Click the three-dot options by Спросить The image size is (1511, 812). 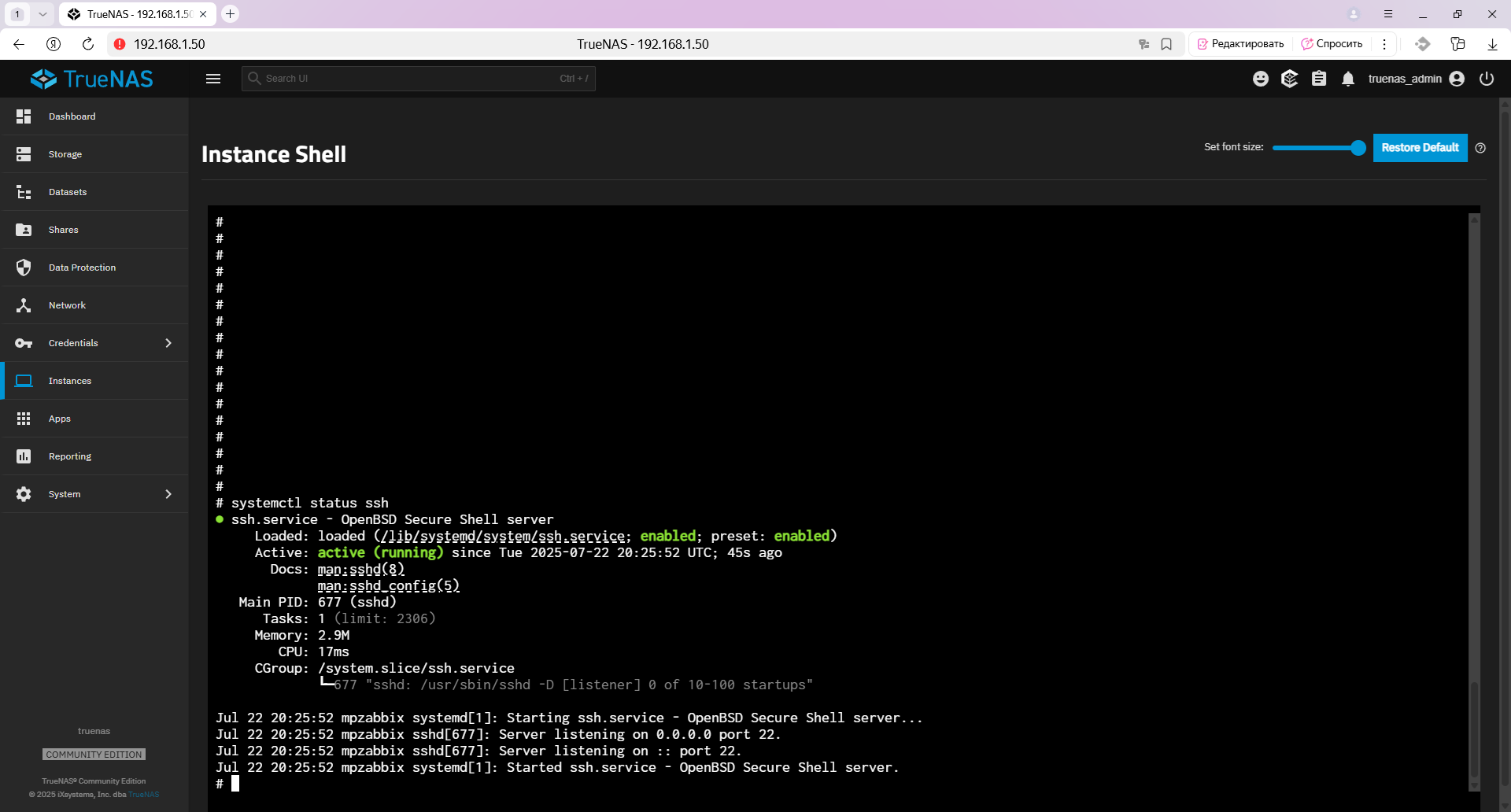1384,44
